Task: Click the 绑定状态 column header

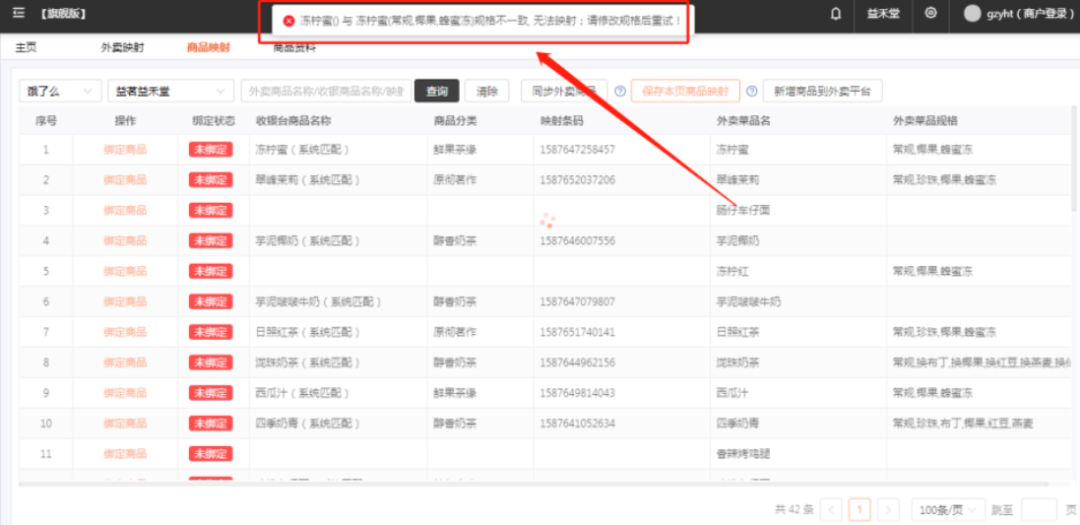Action: pos(214,121)
